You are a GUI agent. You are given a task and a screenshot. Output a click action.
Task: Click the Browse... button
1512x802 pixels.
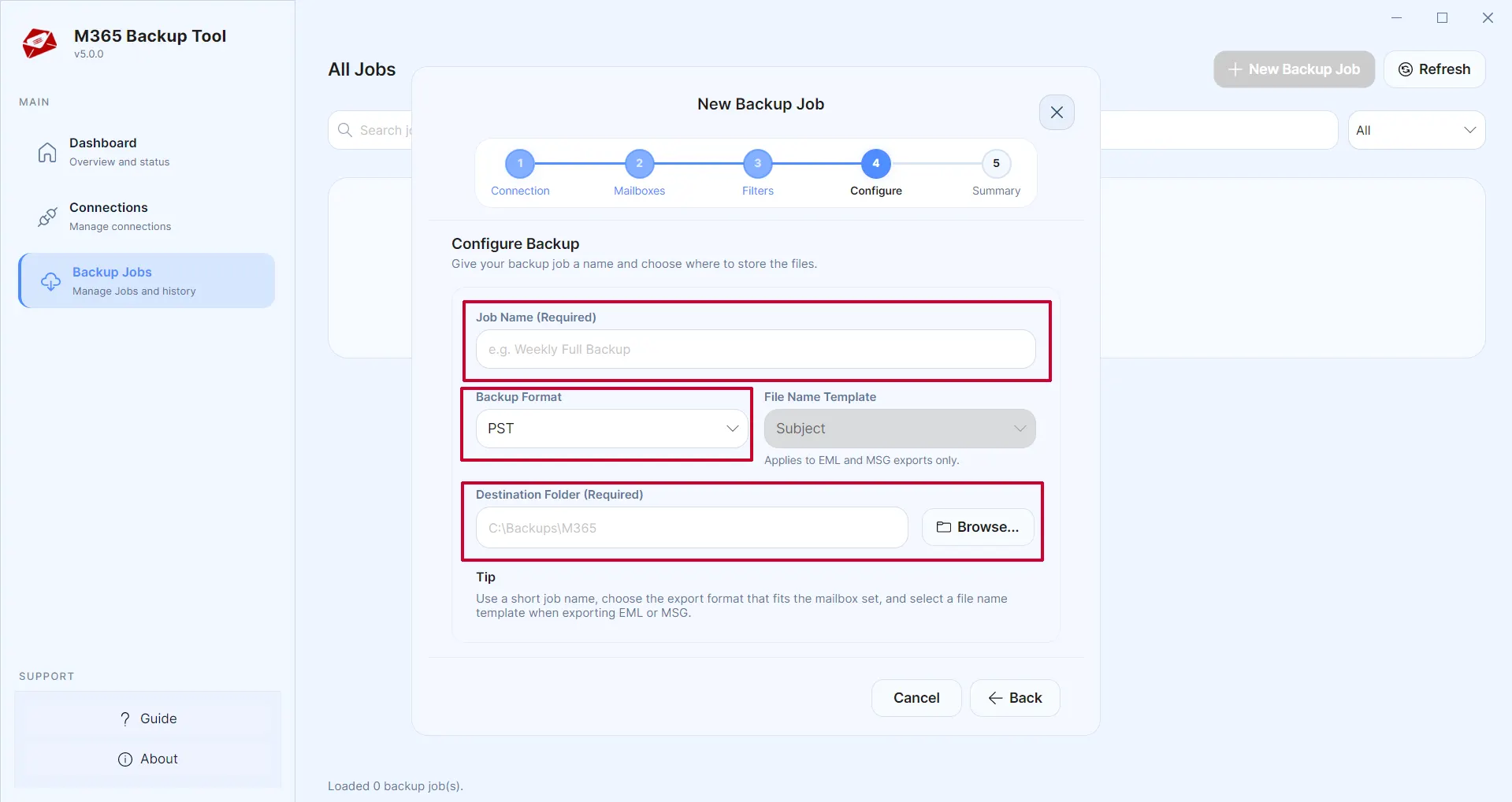point(978,527)
